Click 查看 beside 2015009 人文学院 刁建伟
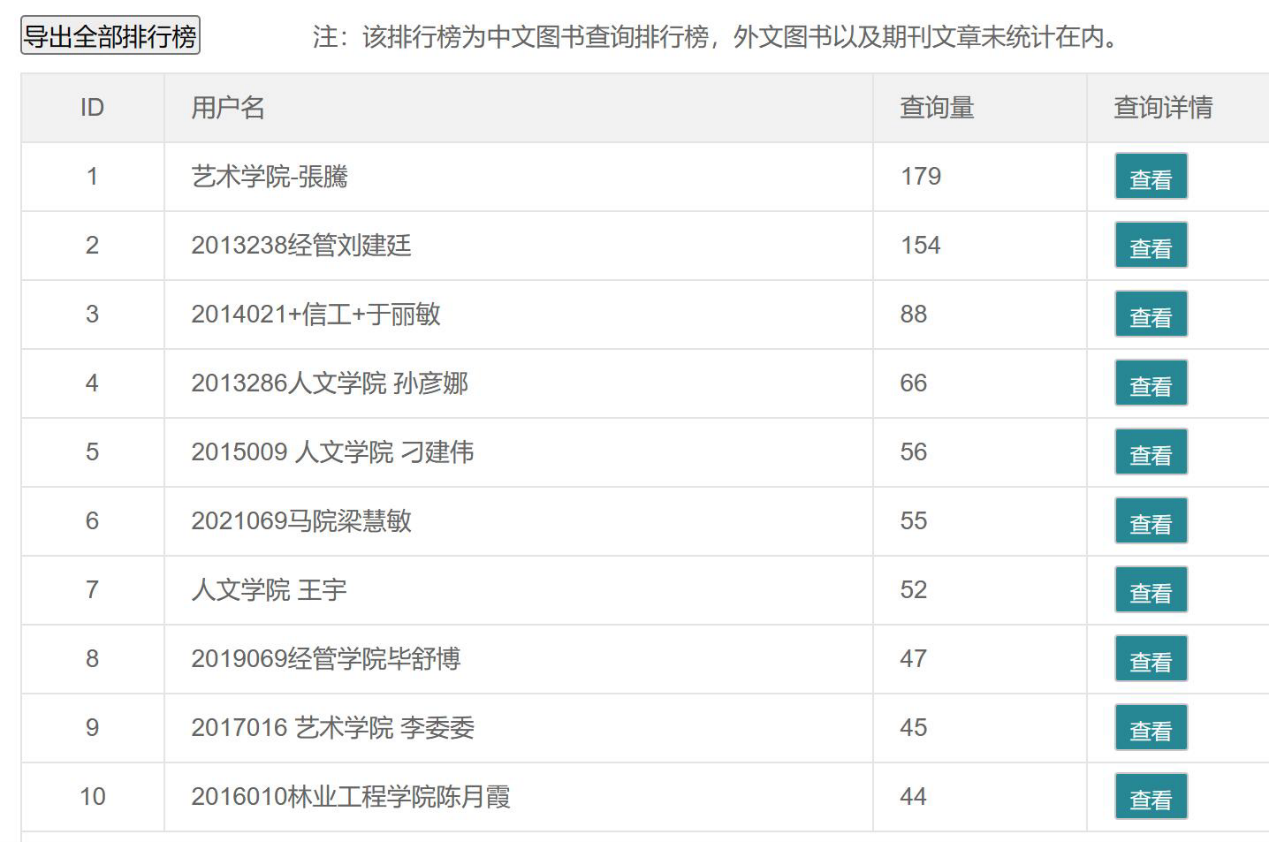Viewport: 1269px width, 842px height. click(x=1150, y=453)
